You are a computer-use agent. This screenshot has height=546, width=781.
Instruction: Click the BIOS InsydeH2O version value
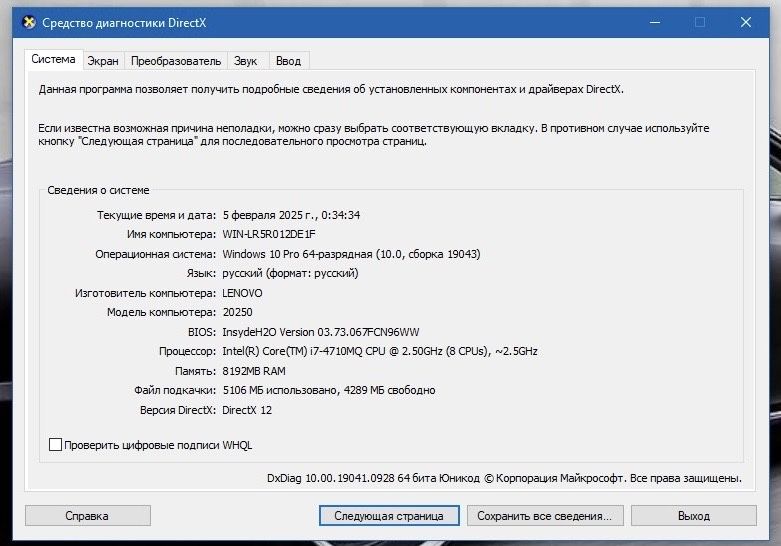tap(320, 332)
